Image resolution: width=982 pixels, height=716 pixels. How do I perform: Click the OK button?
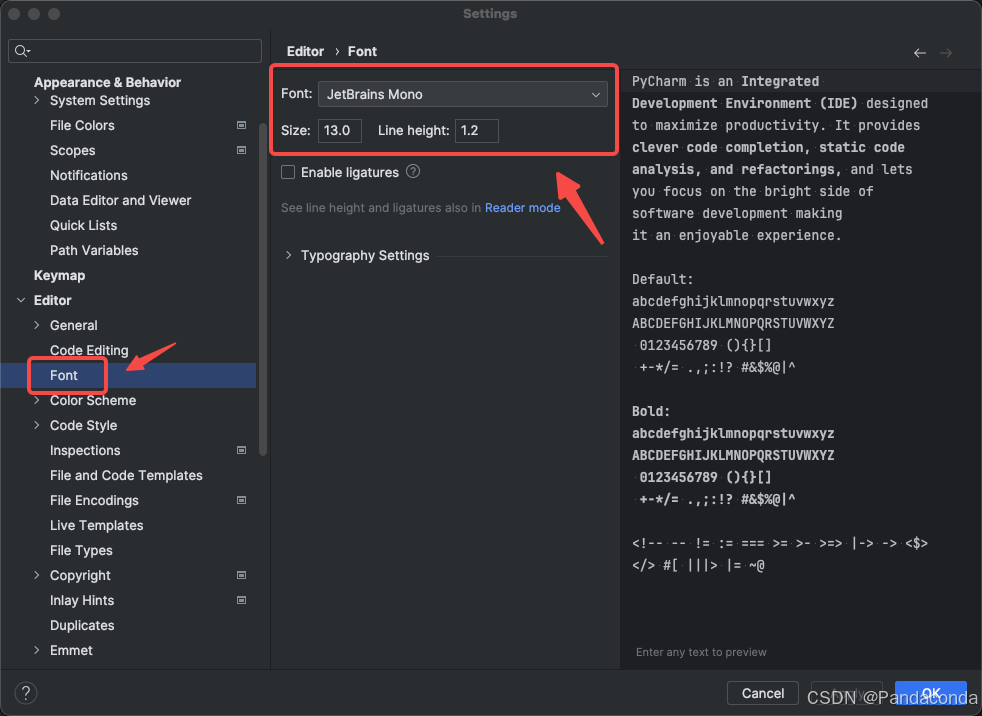pyautogui.click(x=931, y=693)
